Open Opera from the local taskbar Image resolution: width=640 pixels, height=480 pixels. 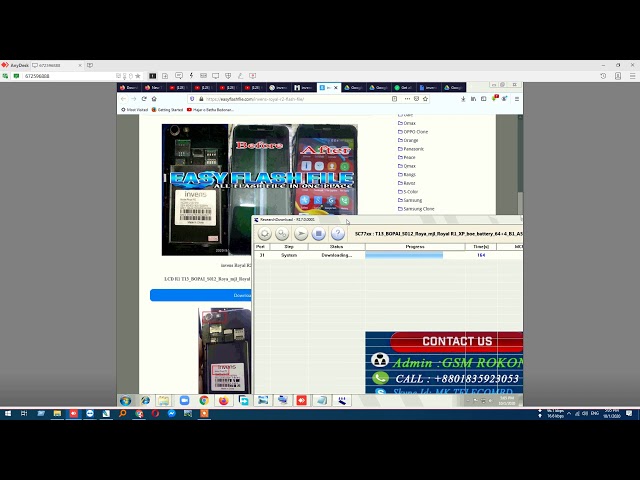click(155, 414)
